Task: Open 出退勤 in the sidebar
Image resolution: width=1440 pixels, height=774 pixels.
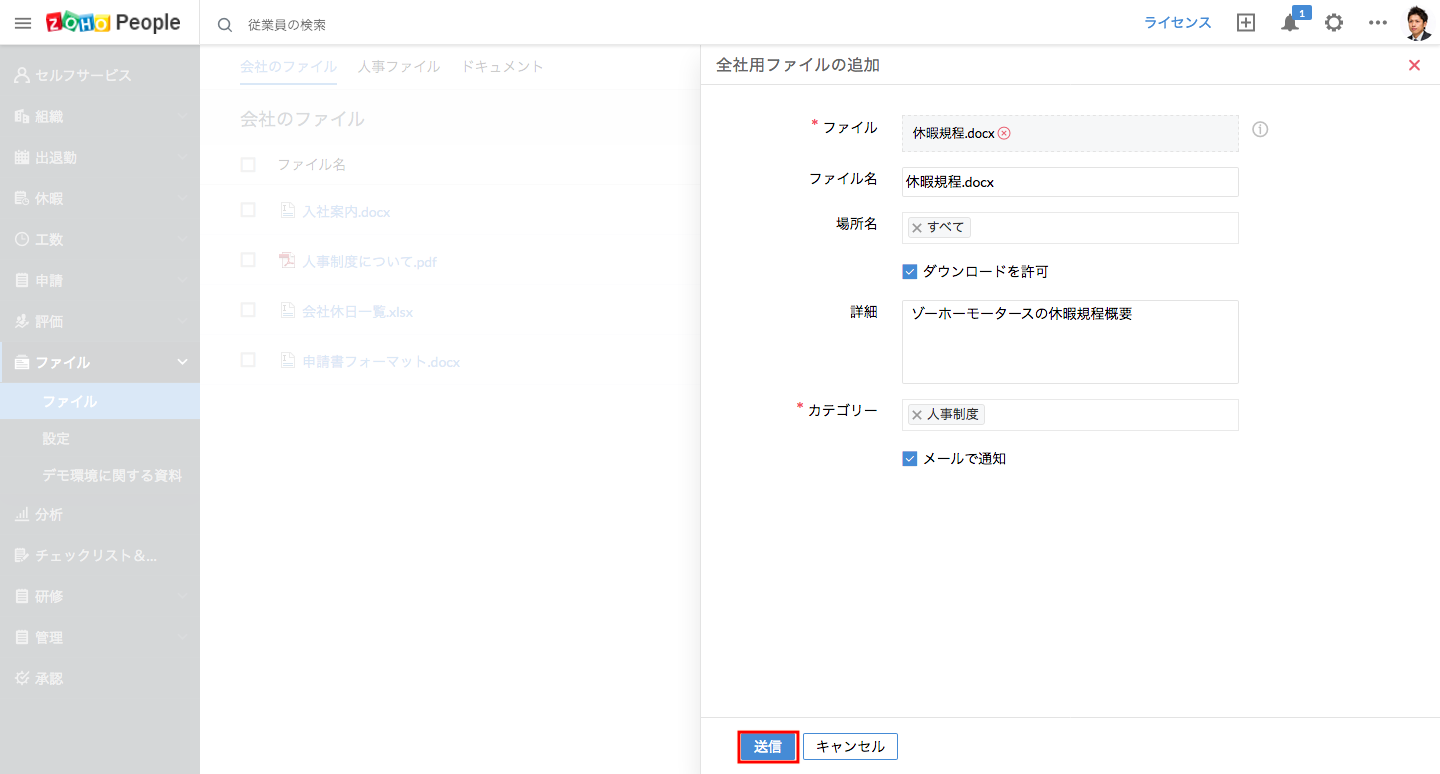Action: click(x=56, y=157)
